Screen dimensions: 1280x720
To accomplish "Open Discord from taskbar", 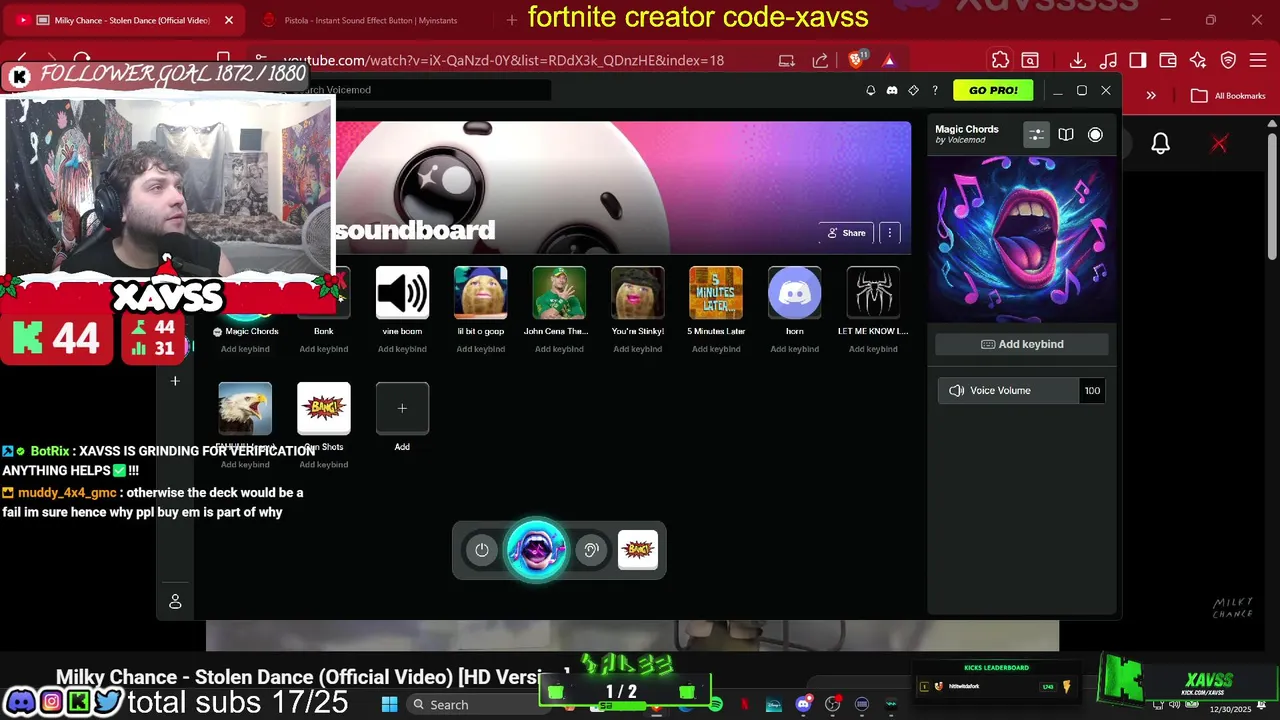I will pyautogui.click(x=803, y=705).
